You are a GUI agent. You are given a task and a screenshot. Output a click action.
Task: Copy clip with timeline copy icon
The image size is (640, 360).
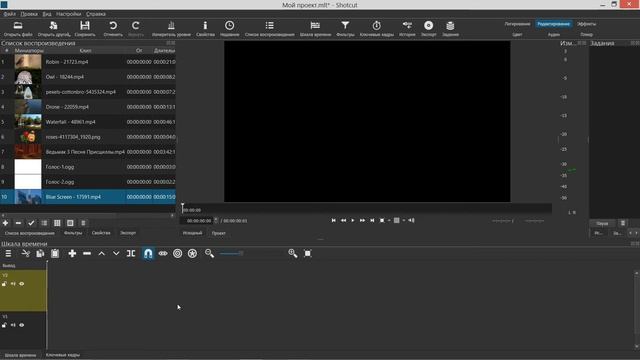pos(40,253)
